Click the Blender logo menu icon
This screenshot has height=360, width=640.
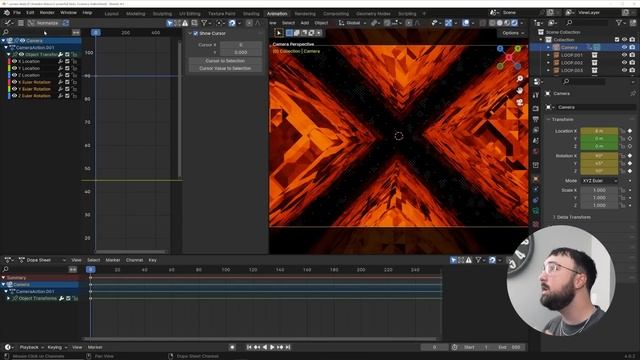7,13
